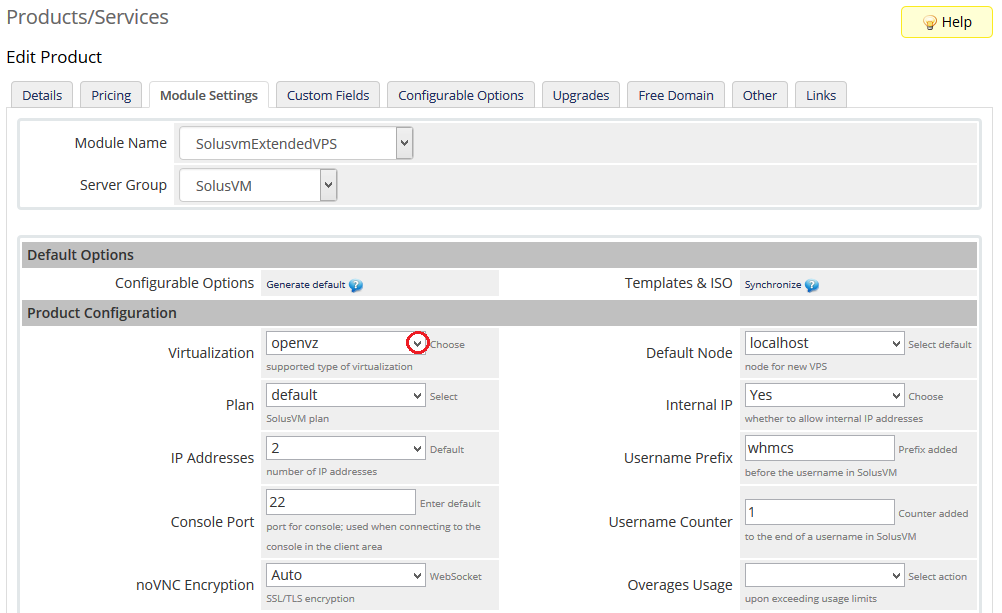Image resolution: width=1002 pixels, height=613 pixels.
Task: Open the Other tab
Action: (760, 95)
